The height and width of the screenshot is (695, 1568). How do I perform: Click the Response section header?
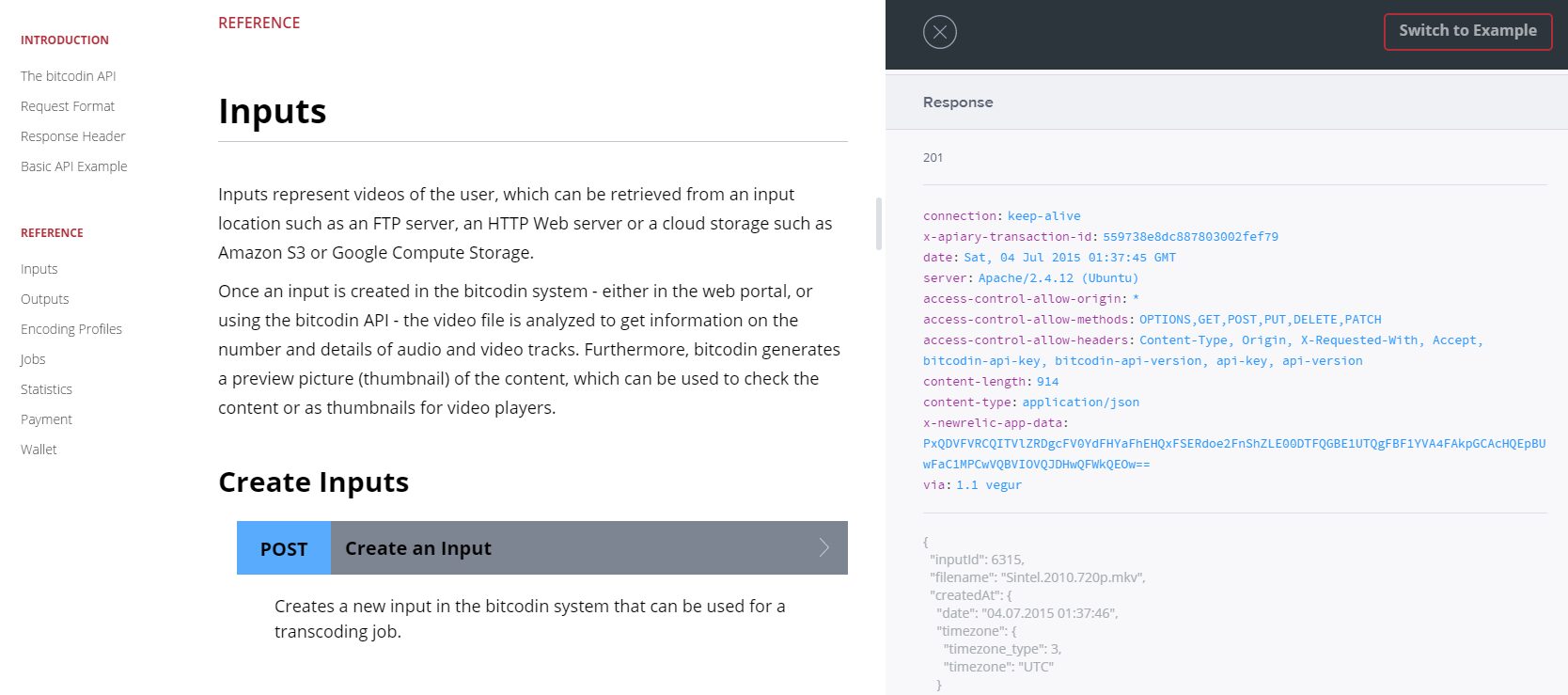tap(958, 103)
